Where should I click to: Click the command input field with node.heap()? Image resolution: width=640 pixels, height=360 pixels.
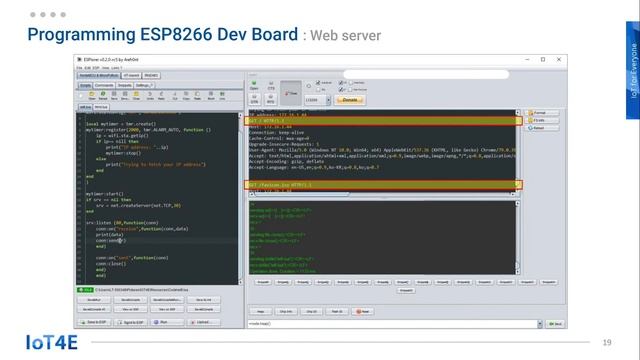[x=392, y=324]
